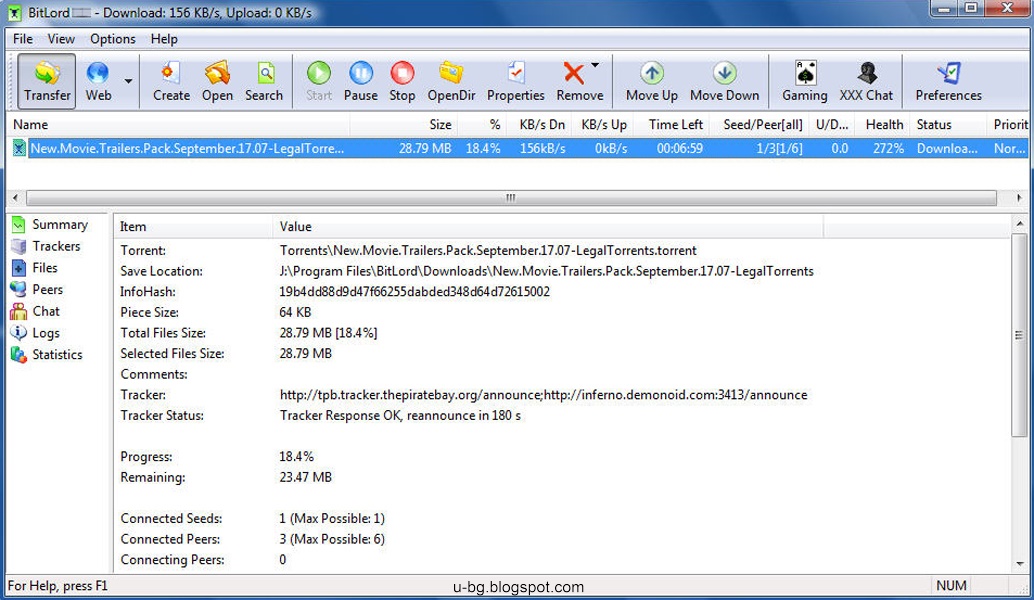Sort by the Status column header
Viewport: 1034px width, 600px height.
click(948, 125)
